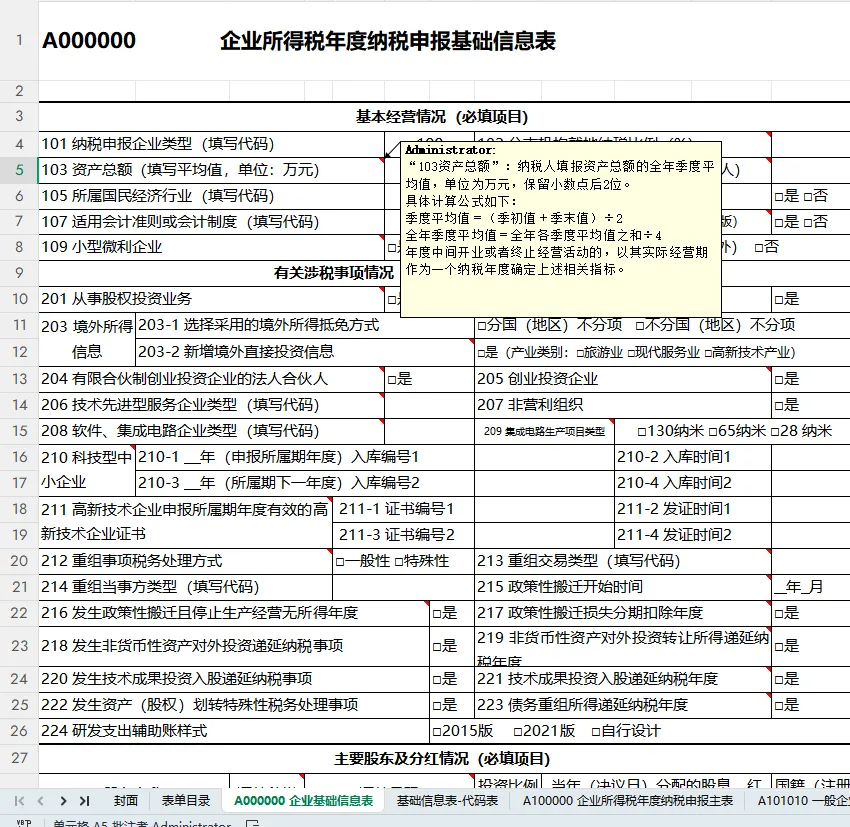Click cell 218 发生非货币性资产对外投资递延纳税事项
The image size is (850, 827).
coord(234,646)
